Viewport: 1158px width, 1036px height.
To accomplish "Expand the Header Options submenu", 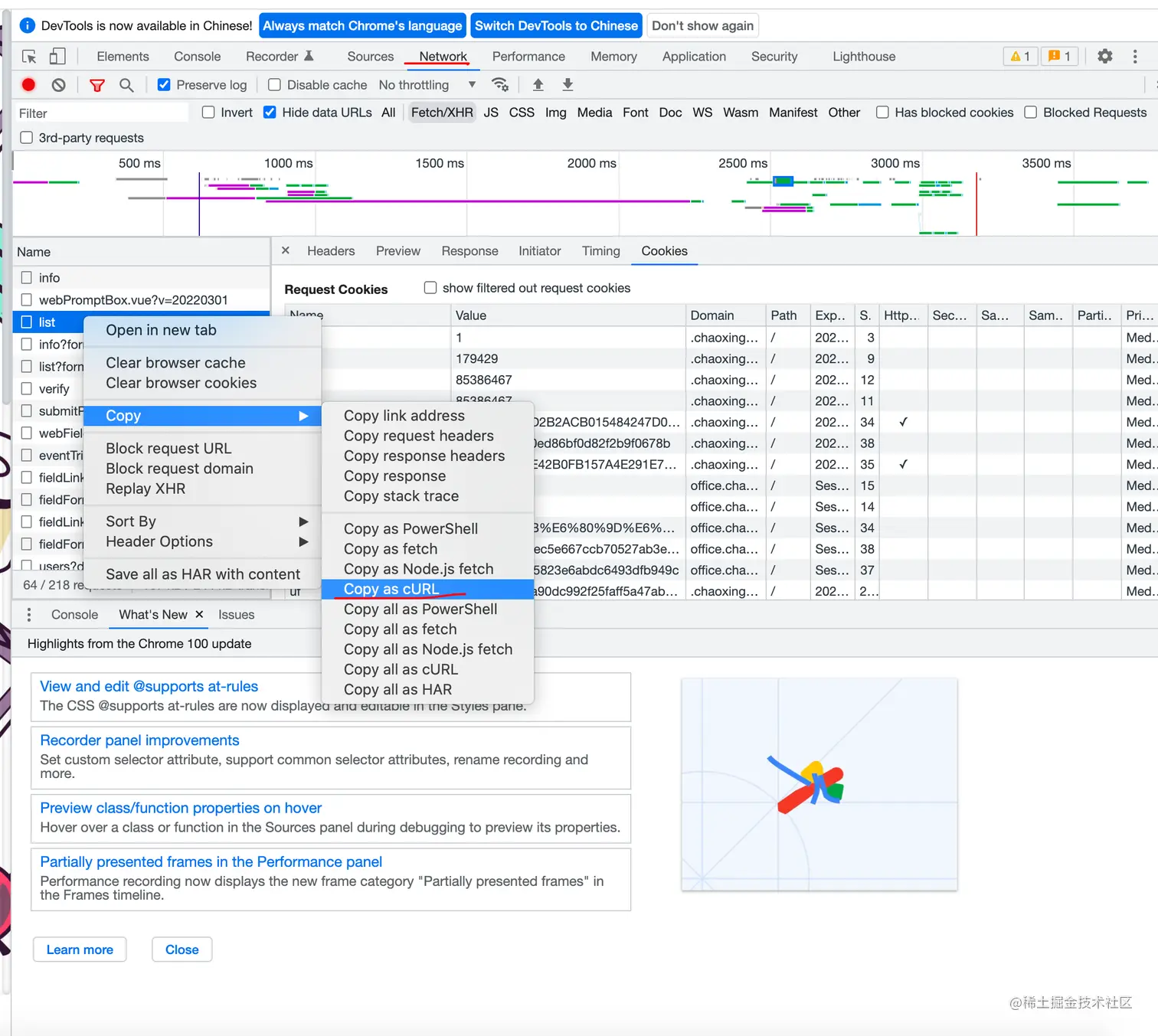I will (202, 541).
